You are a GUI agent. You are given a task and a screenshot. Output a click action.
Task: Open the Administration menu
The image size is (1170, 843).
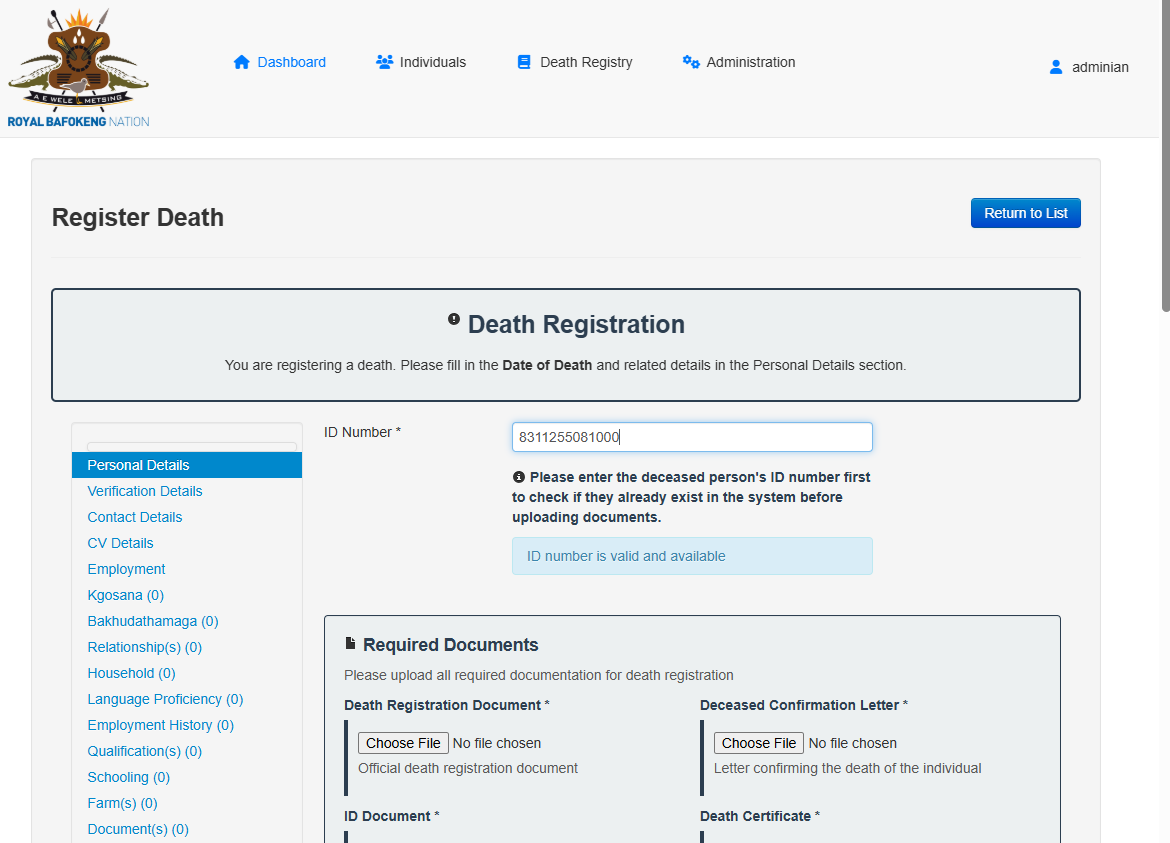click(x=750, y=62)
